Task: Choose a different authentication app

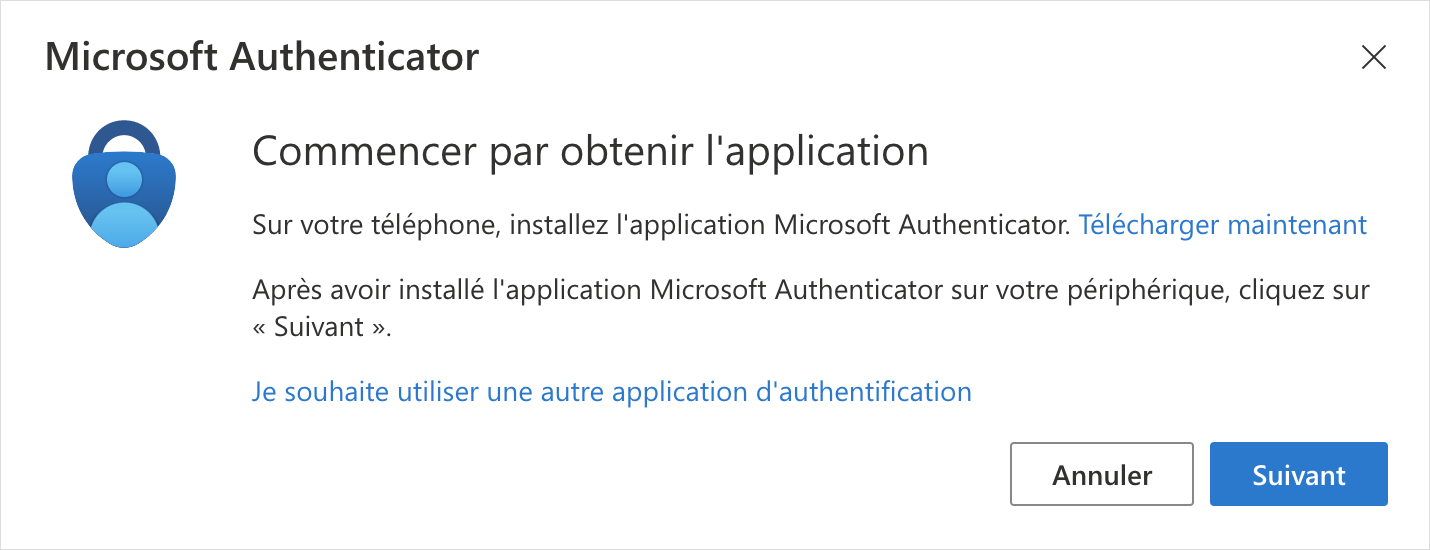Action: point(611,391)
